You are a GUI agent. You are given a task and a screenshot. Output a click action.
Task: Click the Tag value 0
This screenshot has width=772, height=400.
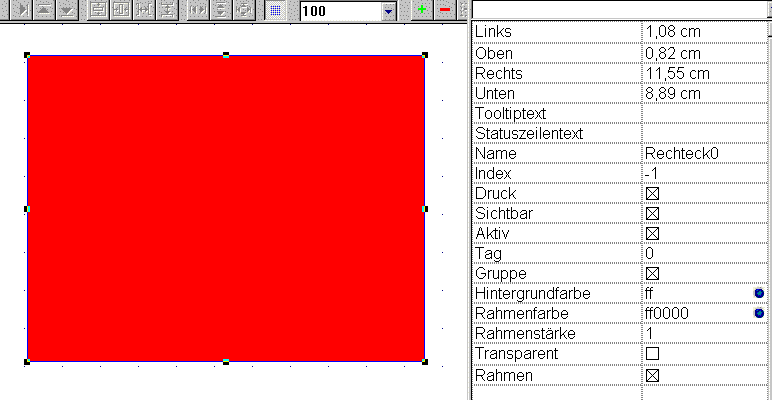pyautogui.click(x=649, y=253)
